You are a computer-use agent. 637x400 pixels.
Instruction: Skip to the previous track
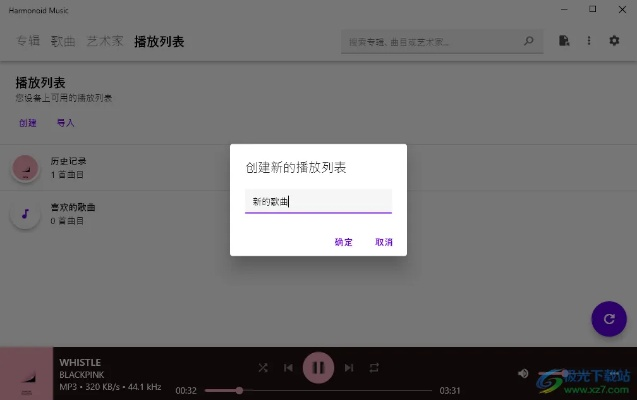288,368
